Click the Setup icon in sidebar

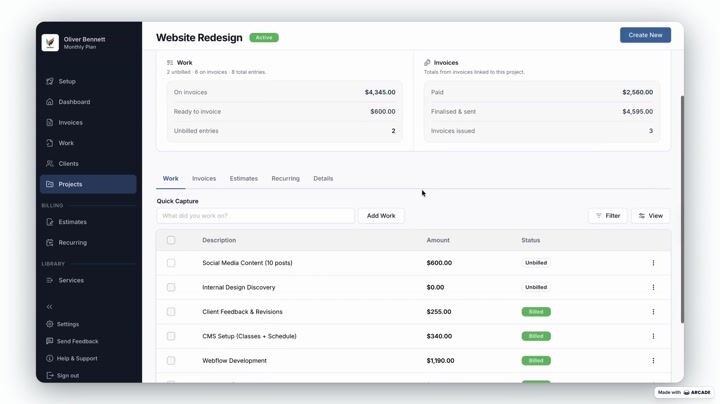[50, 81]
